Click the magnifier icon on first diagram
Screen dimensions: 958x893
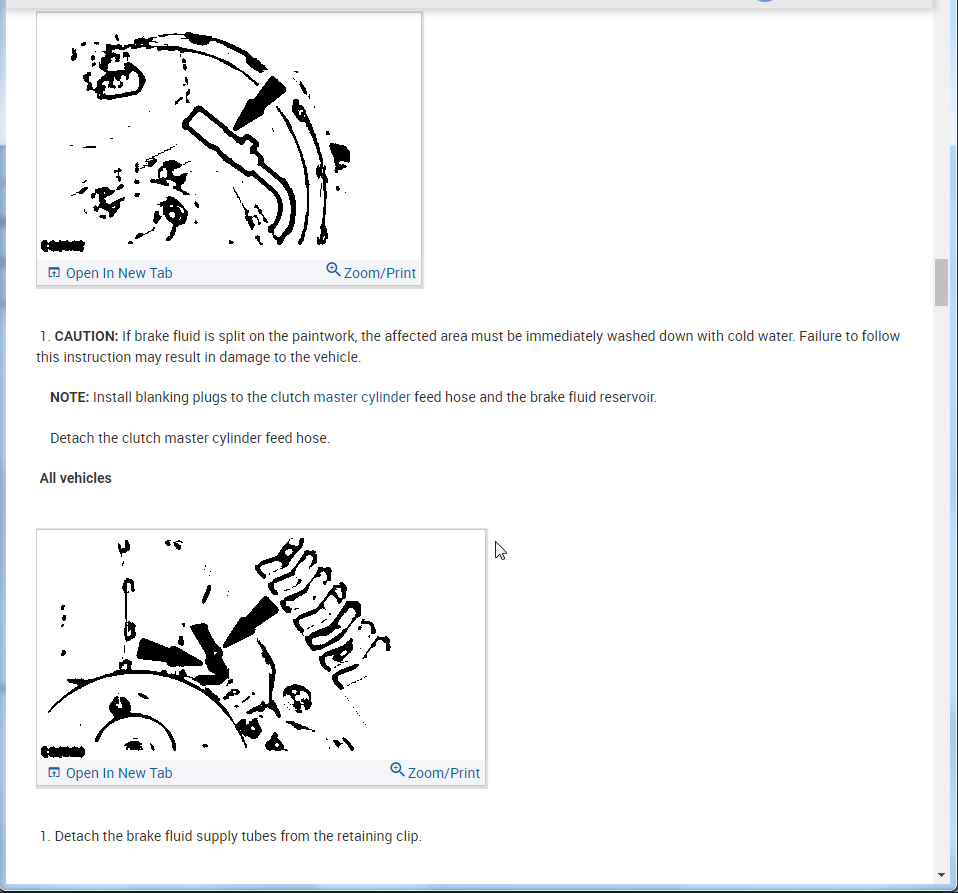(333, 269)
